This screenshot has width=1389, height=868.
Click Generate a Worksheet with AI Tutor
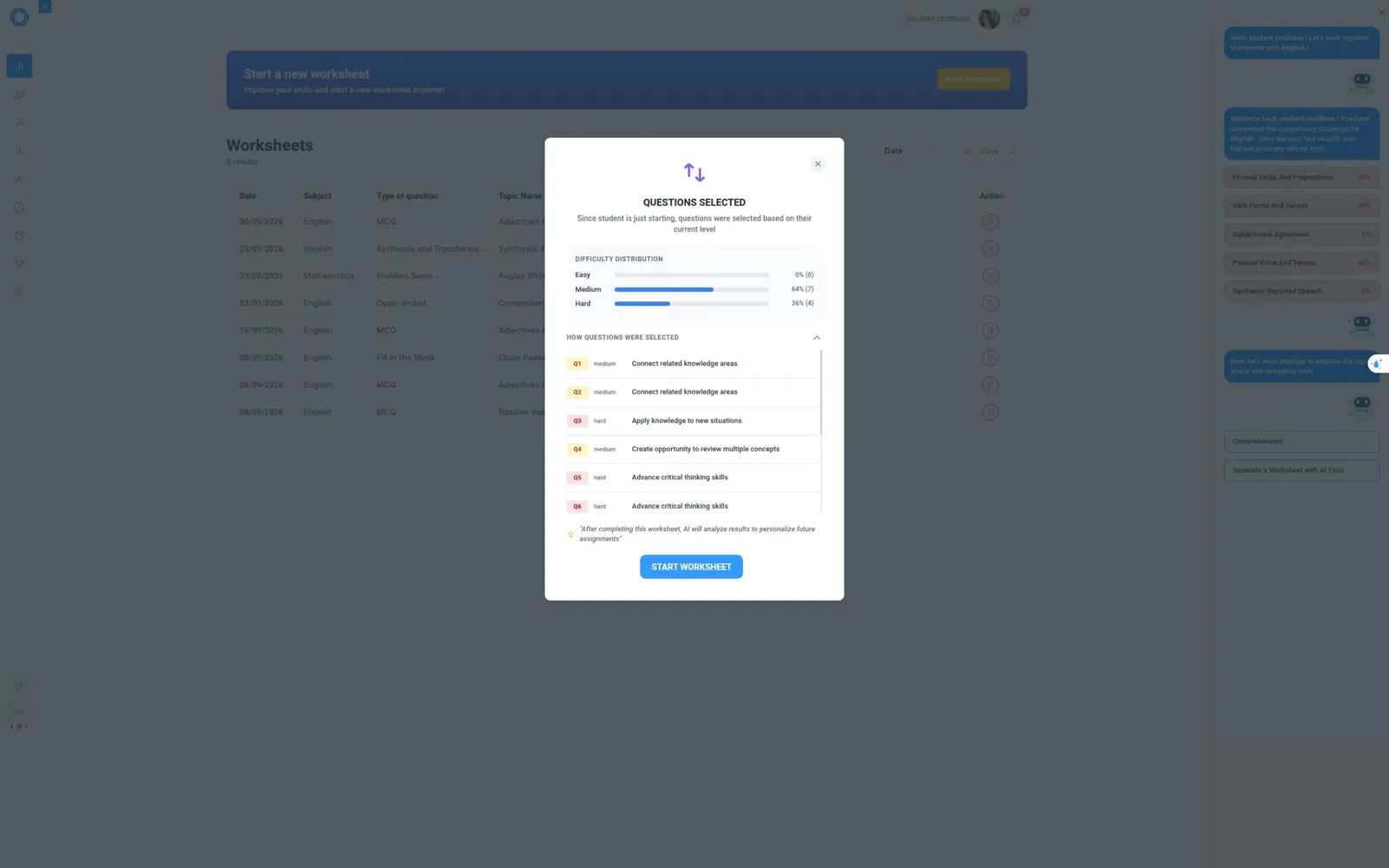point(1301,470)
